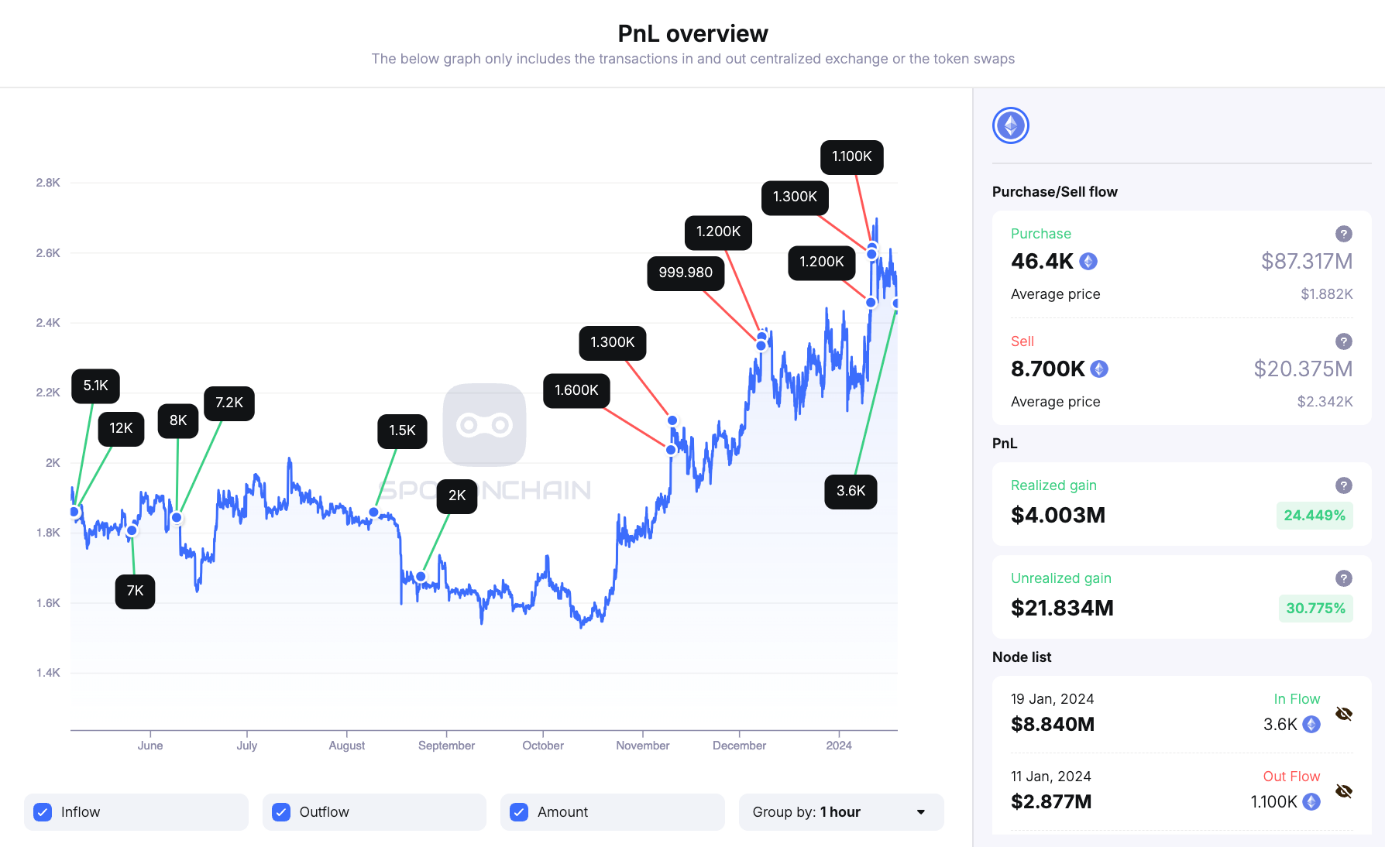This screenshot has height=847, width=1385.
Task: Click the Ethereum token icon at panel top
Action: click(1010, 125)
